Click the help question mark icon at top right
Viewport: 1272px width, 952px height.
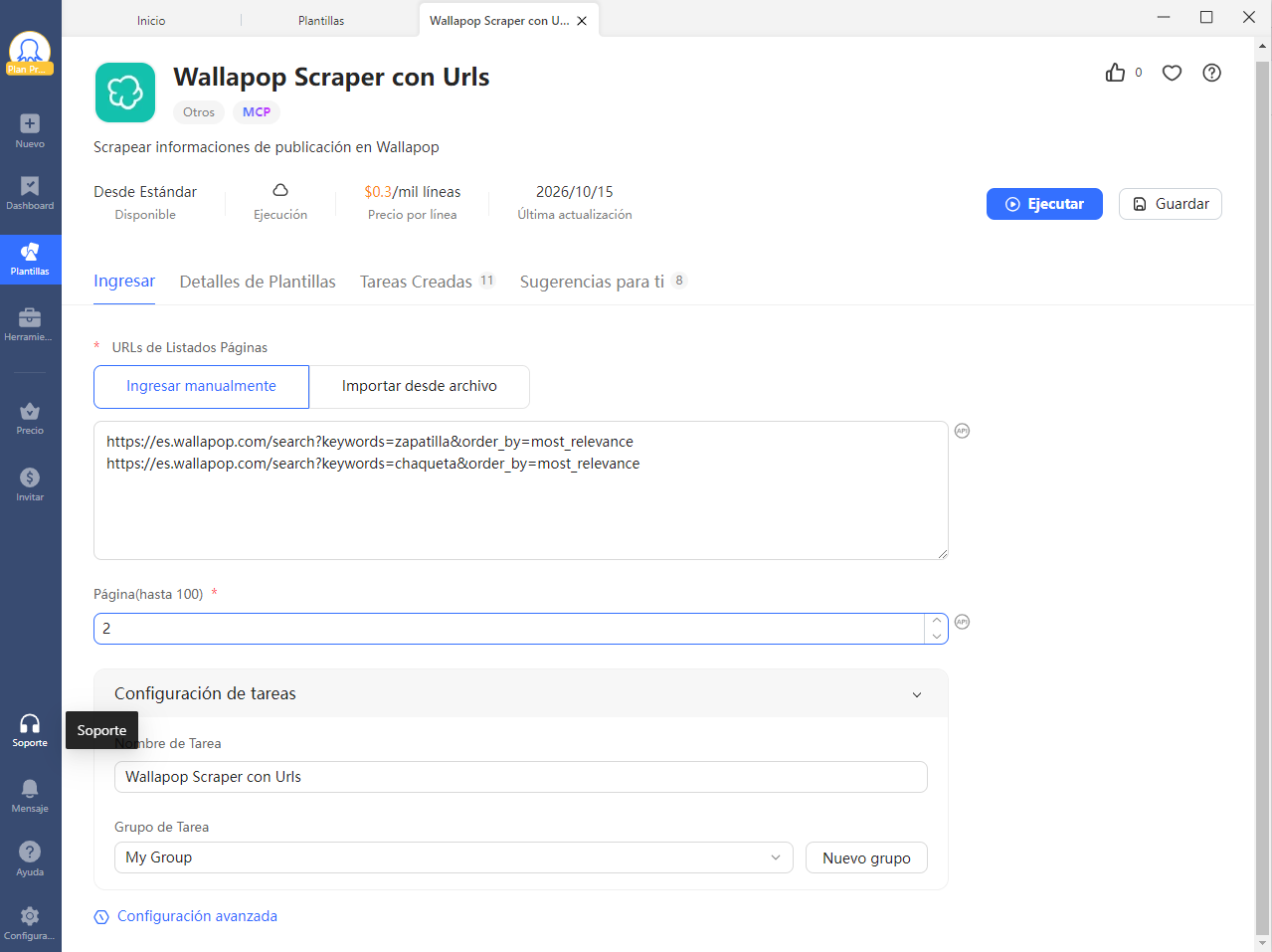[x=1211, y=73]
